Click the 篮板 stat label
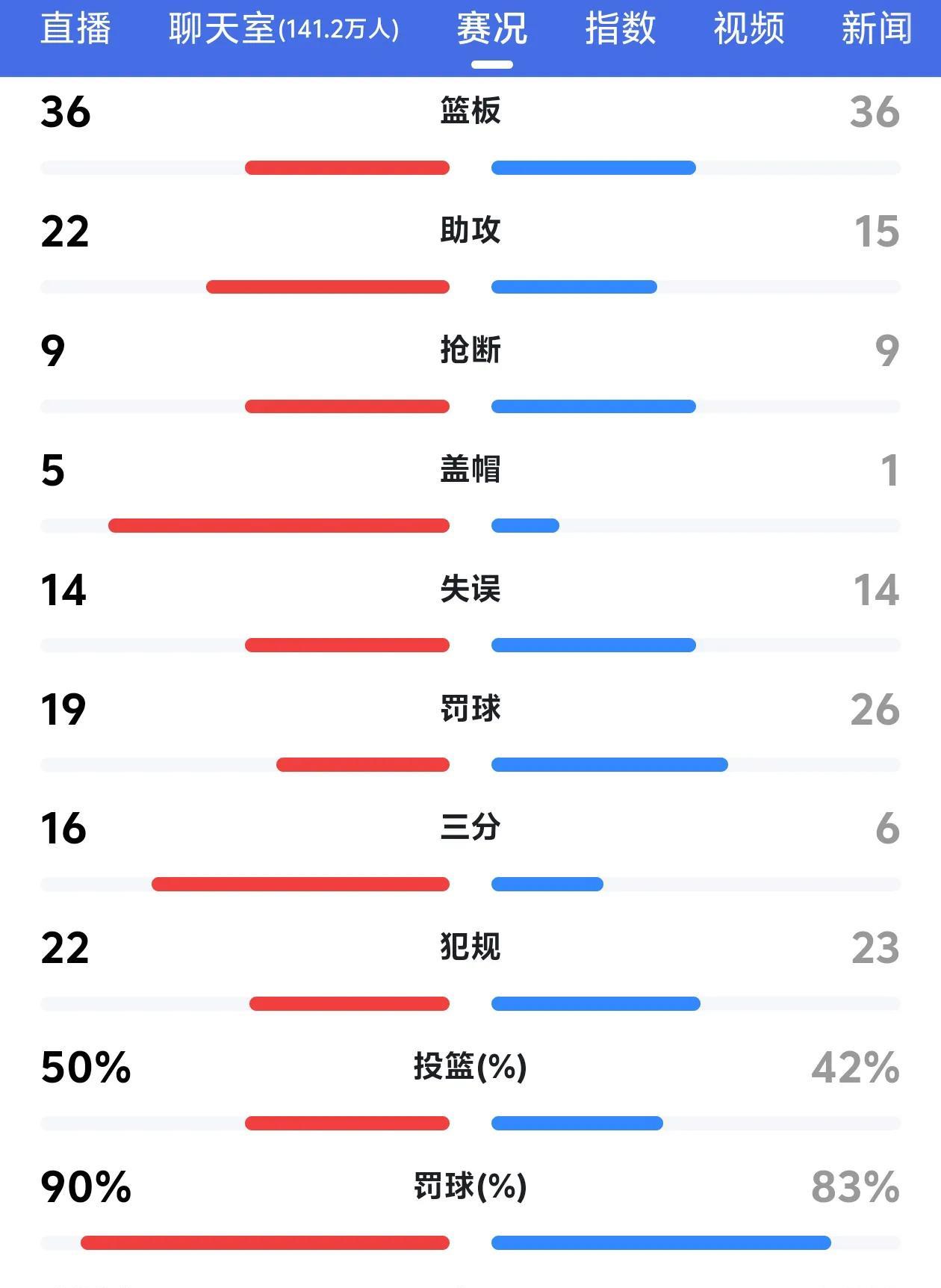The width and height of the screenshot is (941, 1288). (x=470, y=111)
